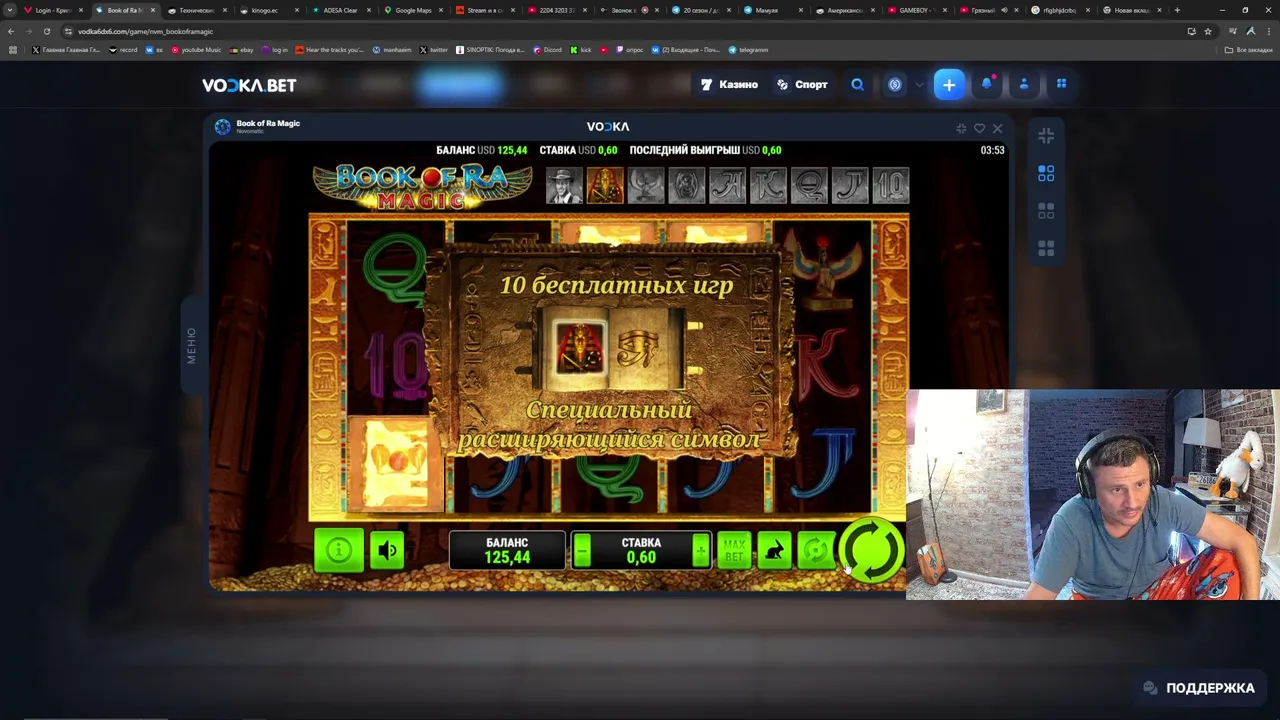The height and width of the screenshot is (720, 1280).
Task: Click the БАЛАНС 125,44 display in the game
Action: tap(507, 550)
